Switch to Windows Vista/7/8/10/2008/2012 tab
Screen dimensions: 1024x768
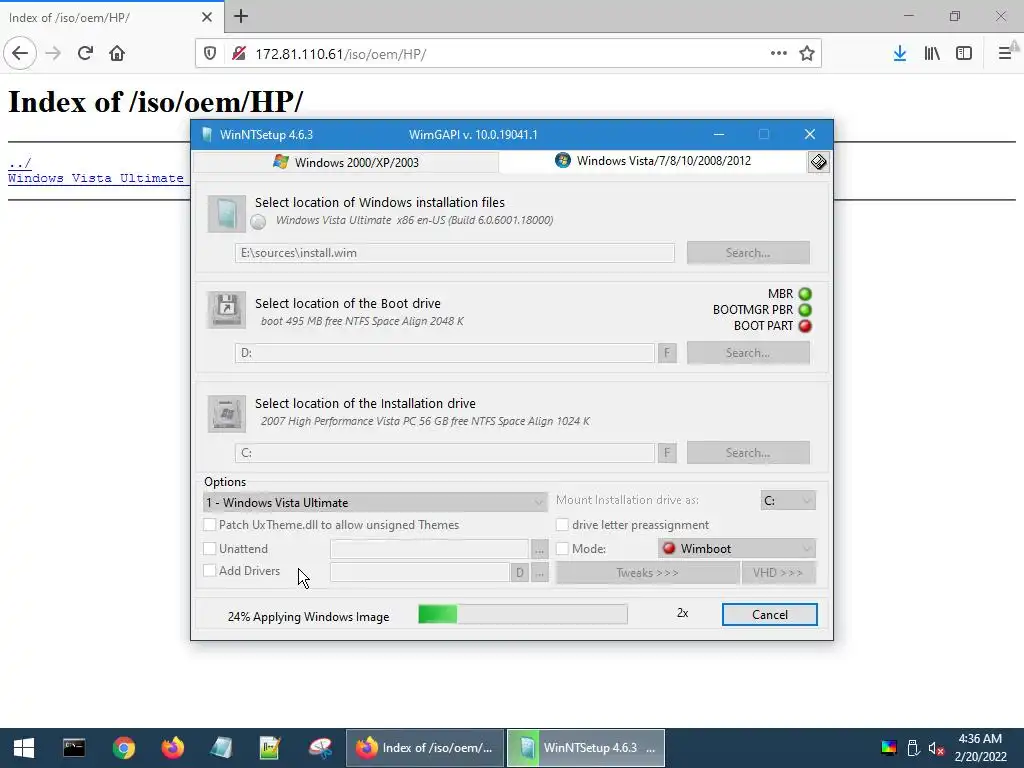click(653, 161)
